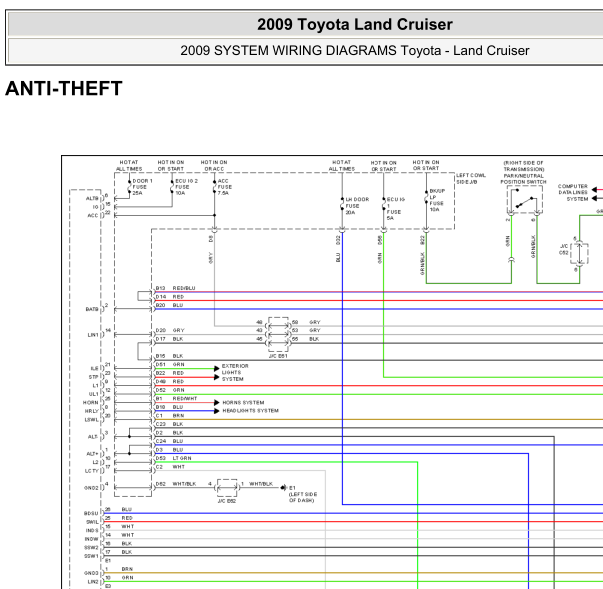The image size is (603, 589).
Task: Click the "D53 LT GRN" wire label
Action: pyautogui.click(x=173, y=458)
